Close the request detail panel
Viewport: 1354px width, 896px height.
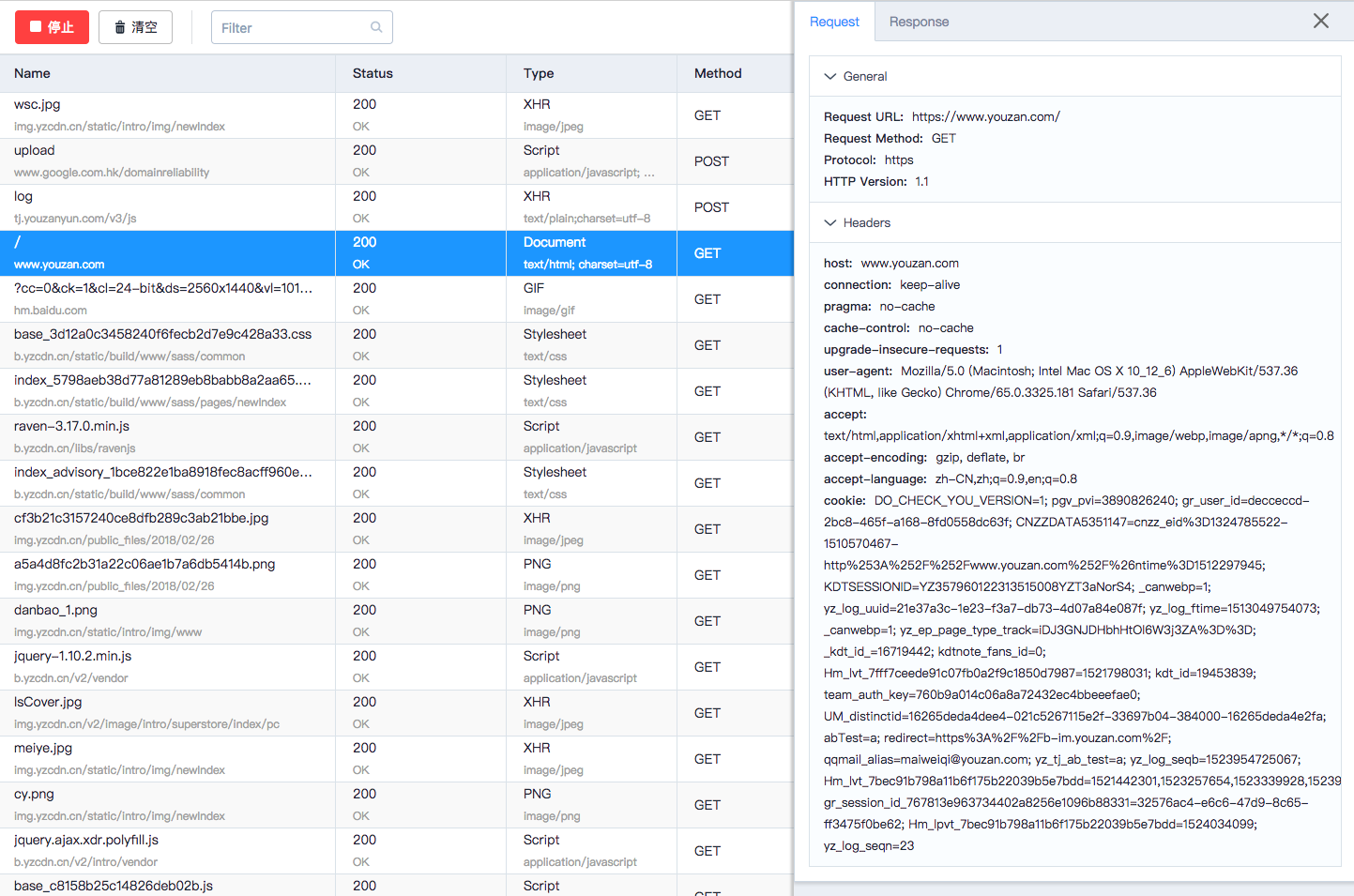click(1321, 21)
